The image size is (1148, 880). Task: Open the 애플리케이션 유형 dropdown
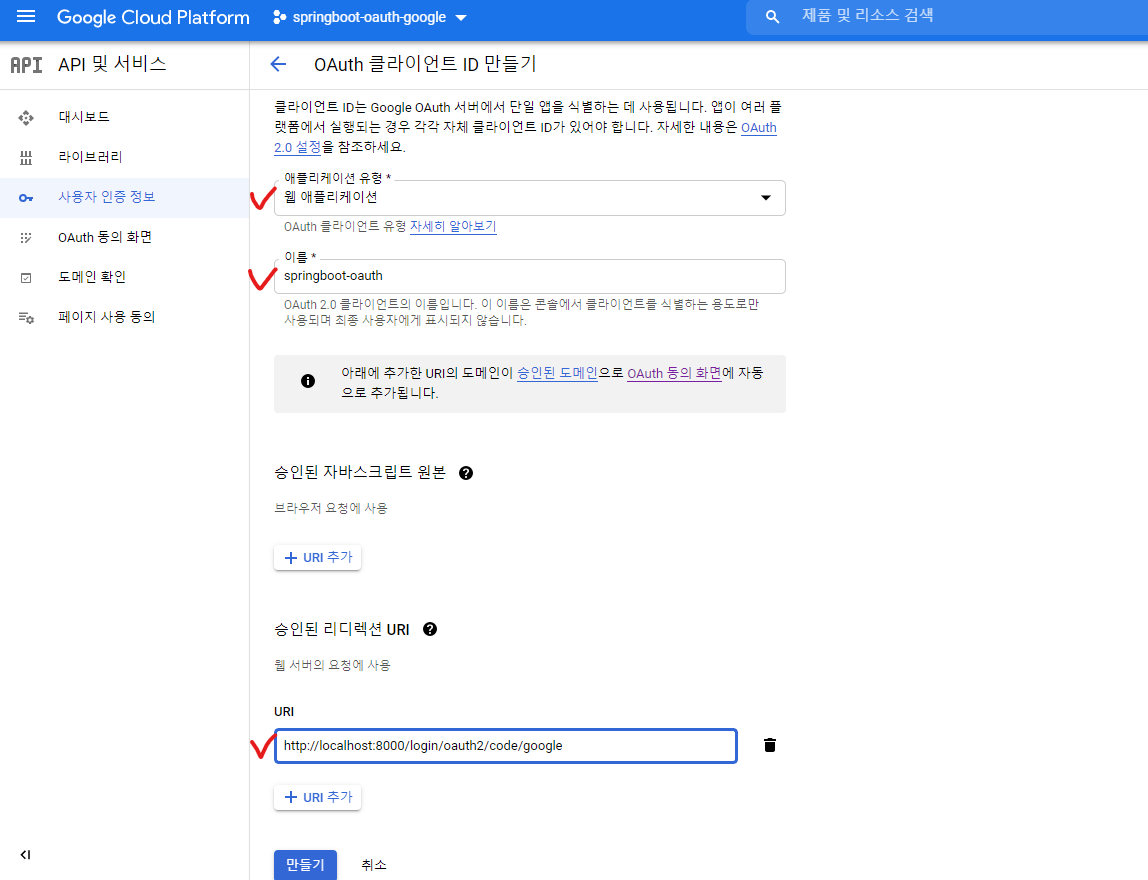[x=529, y=198]
